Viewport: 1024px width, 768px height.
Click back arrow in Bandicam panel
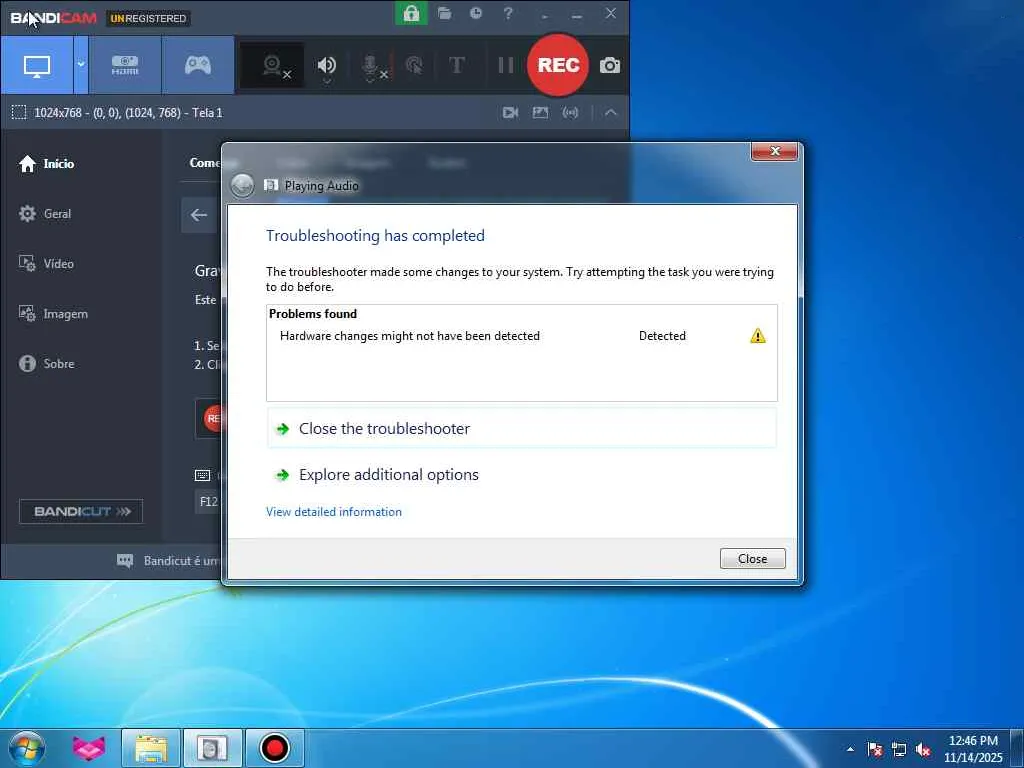(199, 215)
